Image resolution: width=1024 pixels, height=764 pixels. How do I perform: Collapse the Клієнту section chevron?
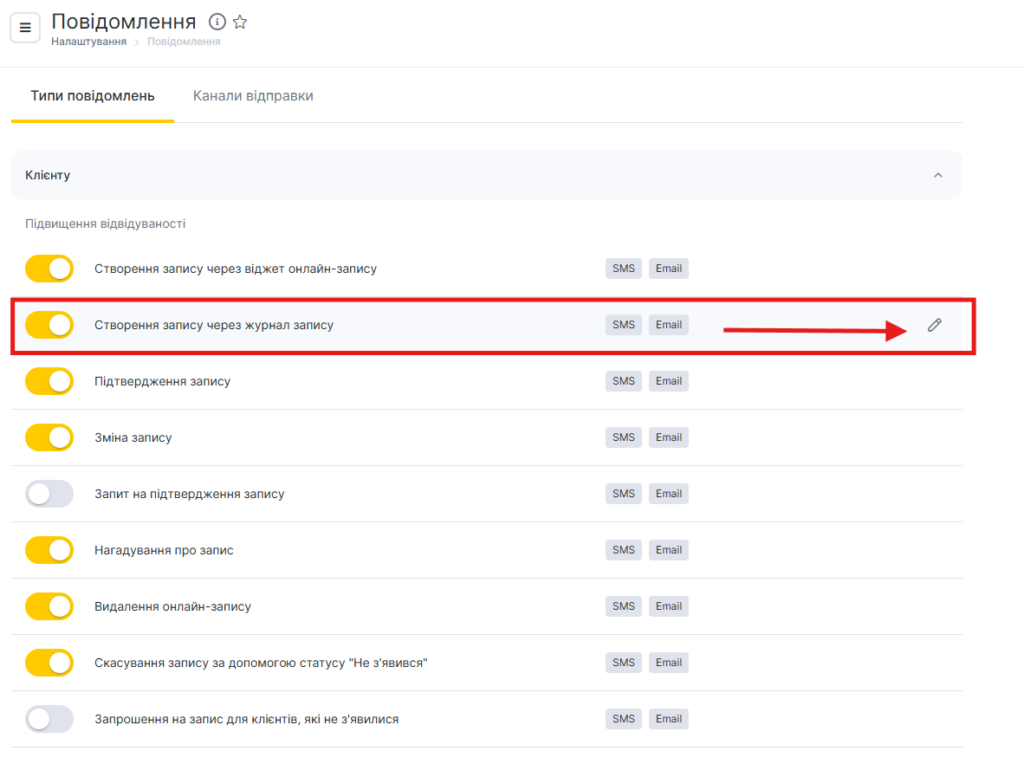pyautogui.click(x=937, y=175)
